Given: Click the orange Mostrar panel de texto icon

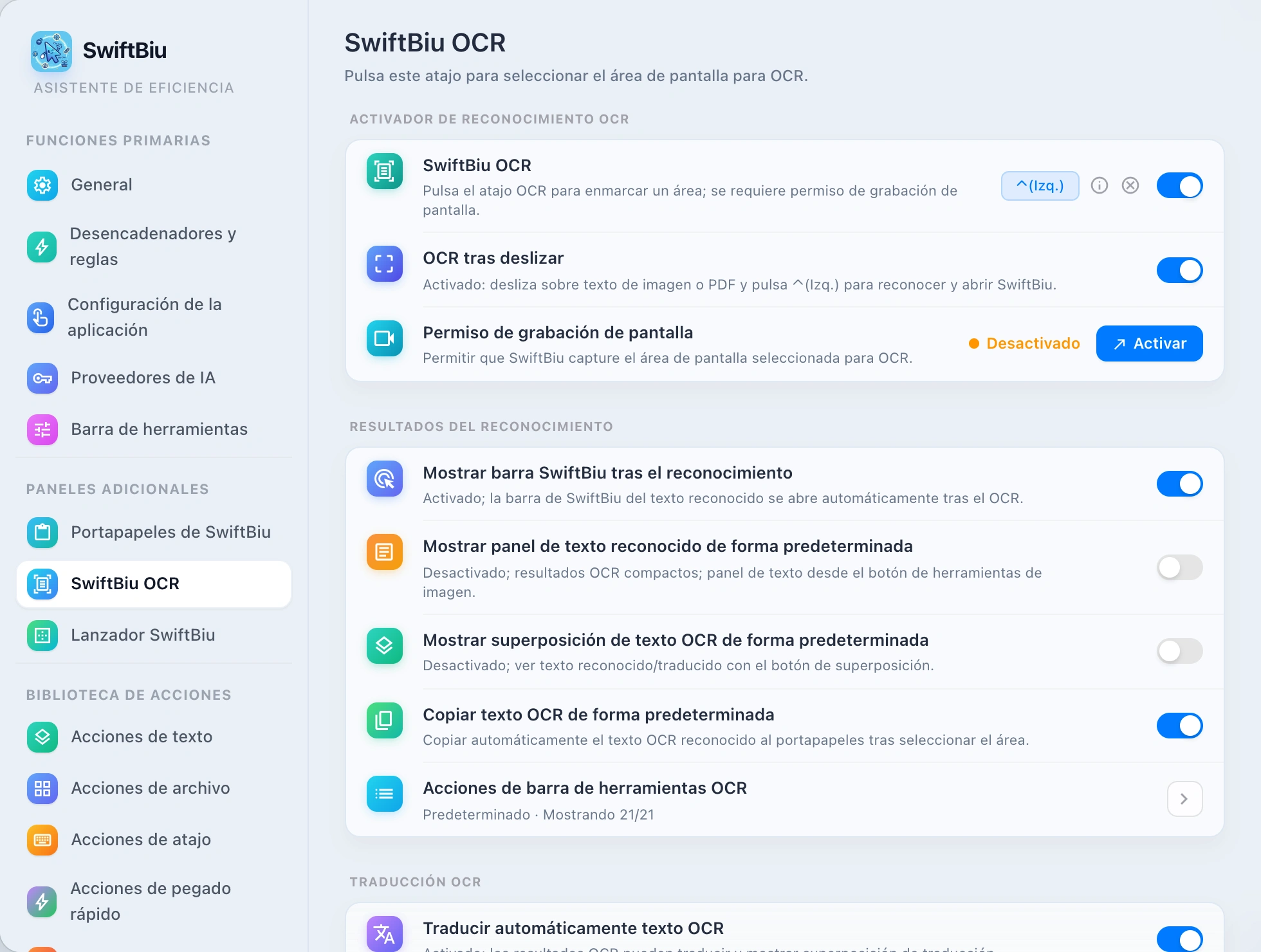Looking at the screenshot, I should 385,552.
